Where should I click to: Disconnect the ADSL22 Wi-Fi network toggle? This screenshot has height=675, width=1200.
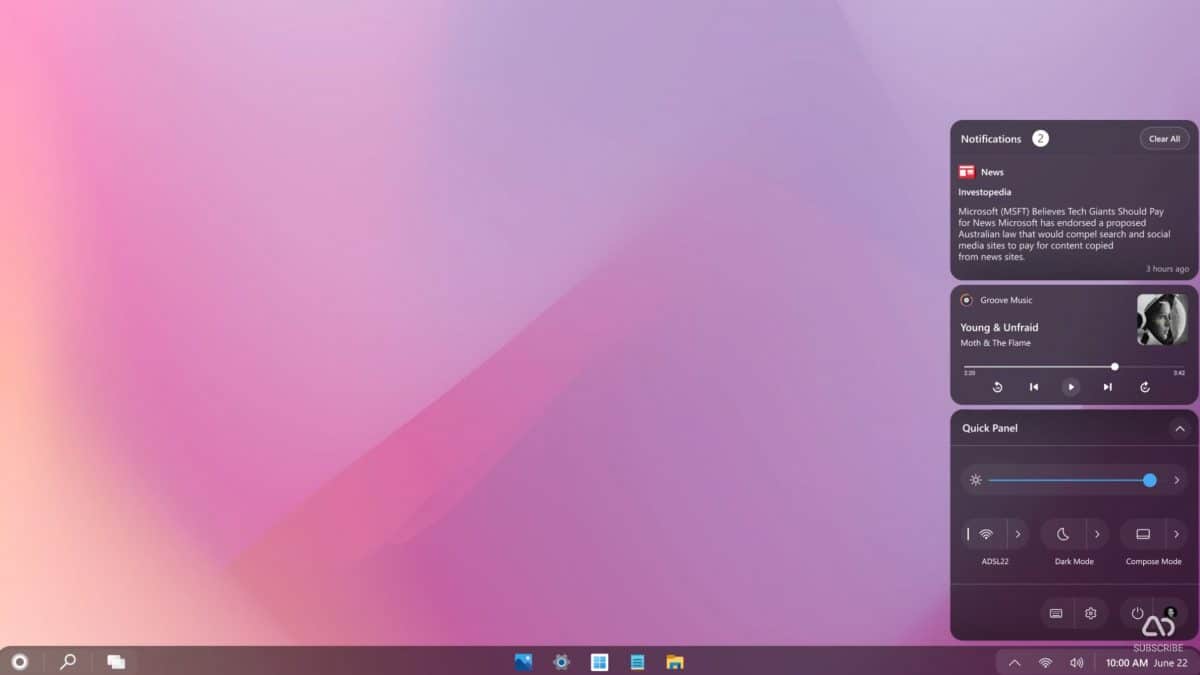988,533
